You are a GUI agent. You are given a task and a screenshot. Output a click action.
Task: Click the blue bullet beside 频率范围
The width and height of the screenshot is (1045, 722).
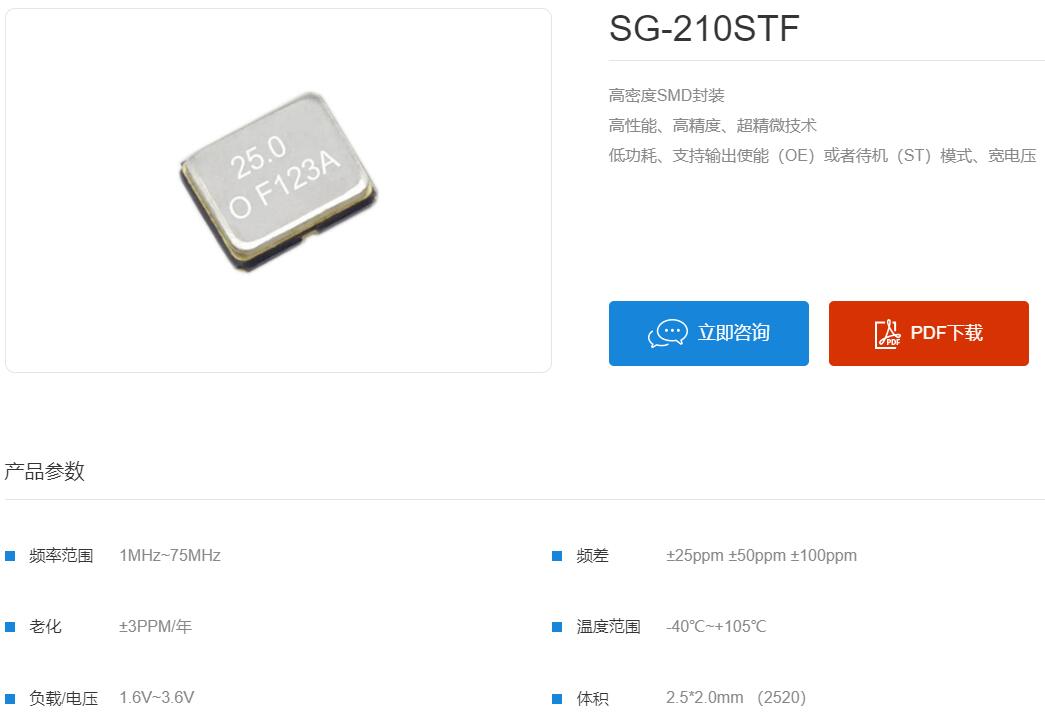[x=10, y=556]
